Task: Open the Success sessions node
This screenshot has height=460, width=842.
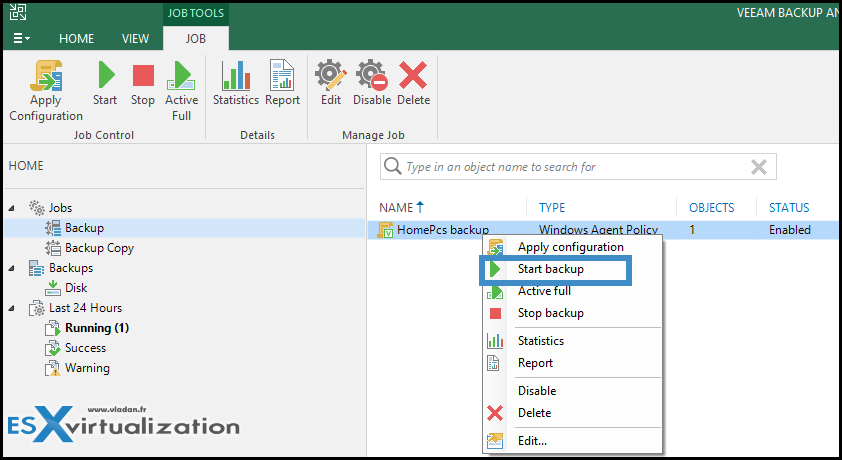Action: click(x=85, y=348)
